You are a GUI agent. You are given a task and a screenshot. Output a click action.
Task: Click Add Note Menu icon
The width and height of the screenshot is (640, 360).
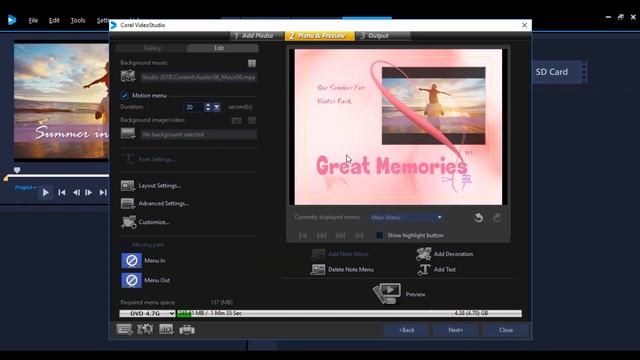(x=318, y=254)
